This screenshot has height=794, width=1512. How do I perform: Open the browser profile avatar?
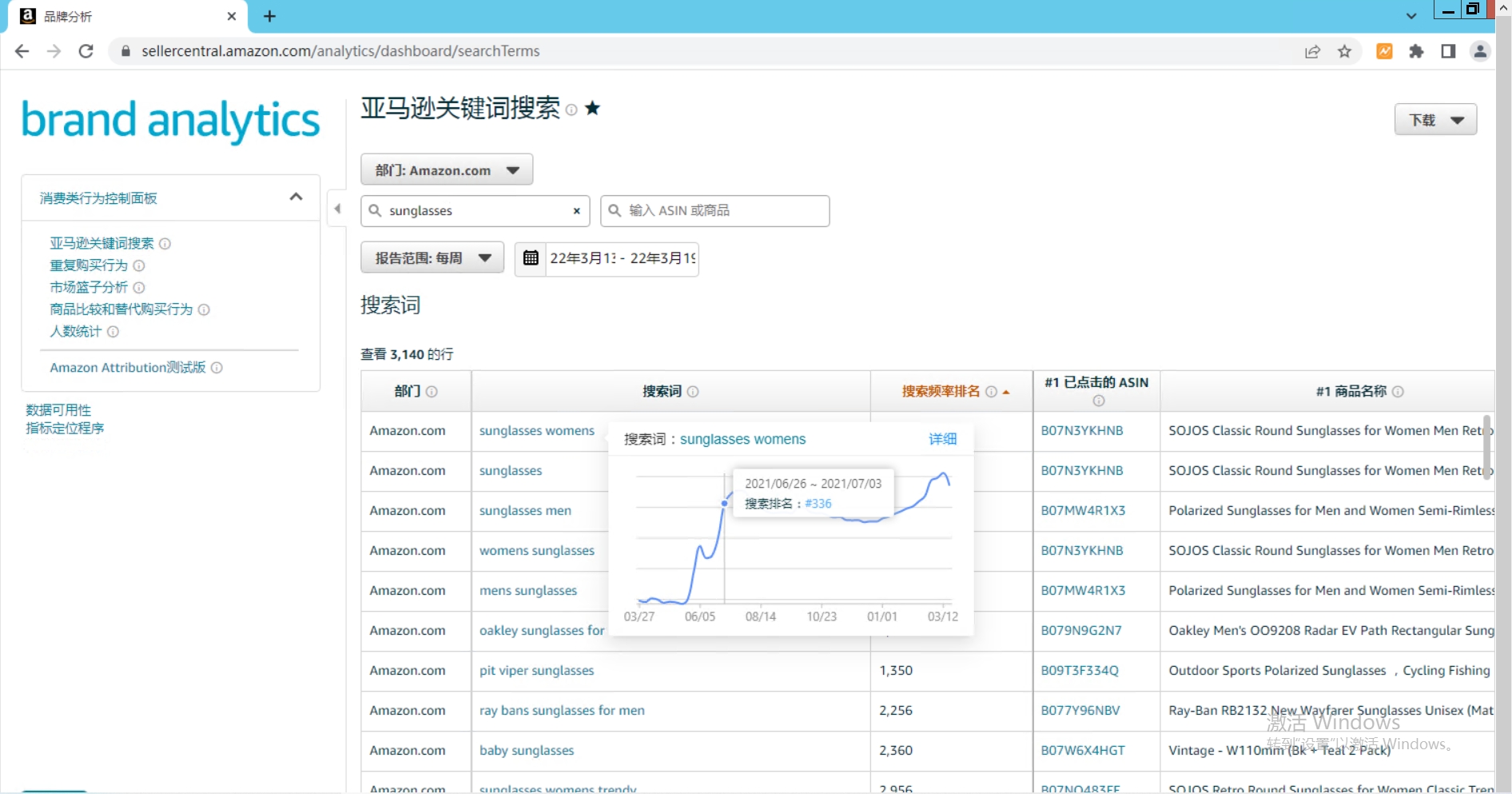pyautogui.click(x=1480, y=51)
